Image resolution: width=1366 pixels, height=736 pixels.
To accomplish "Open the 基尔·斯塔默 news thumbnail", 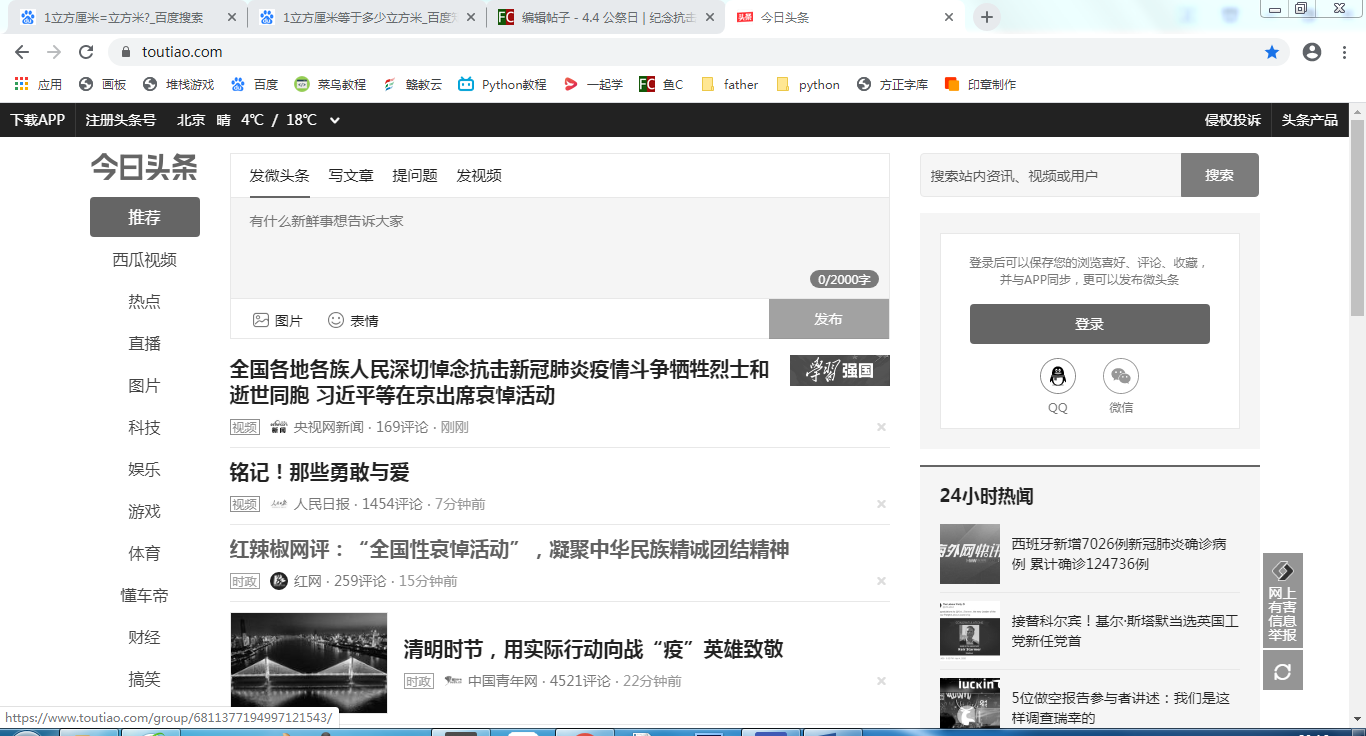I will point(970,631).
